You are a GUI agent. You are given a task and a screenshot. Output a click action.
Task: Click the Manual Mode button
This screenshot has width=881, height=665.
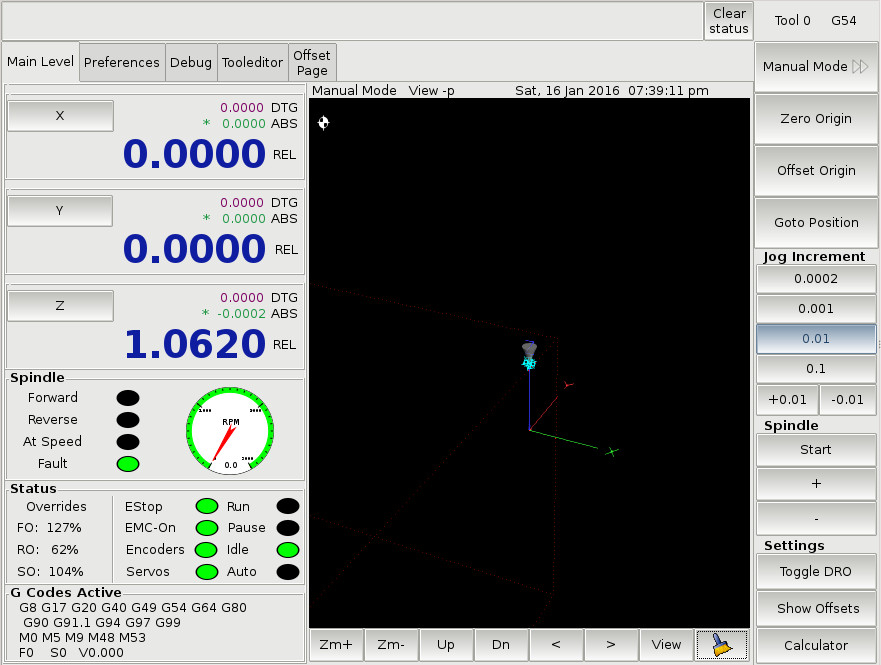816,66
